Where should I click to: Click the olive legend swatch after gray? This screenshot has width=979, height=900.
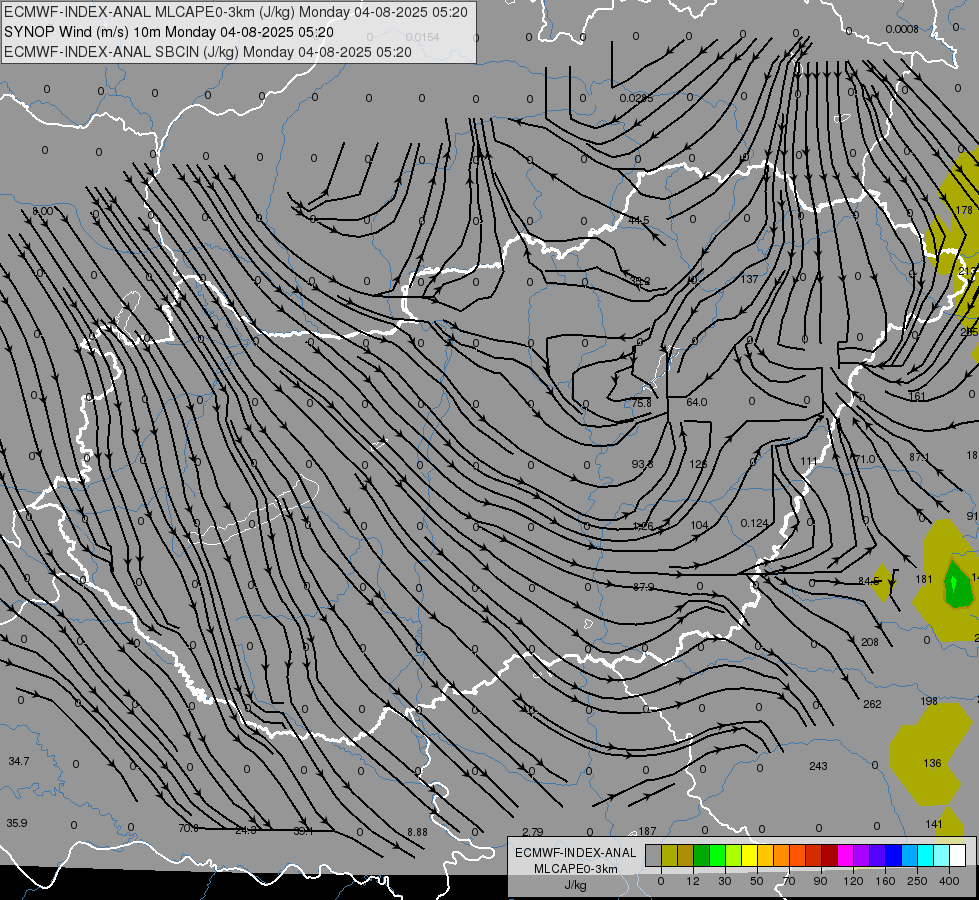pyautogui.click(x=670, y=855)
